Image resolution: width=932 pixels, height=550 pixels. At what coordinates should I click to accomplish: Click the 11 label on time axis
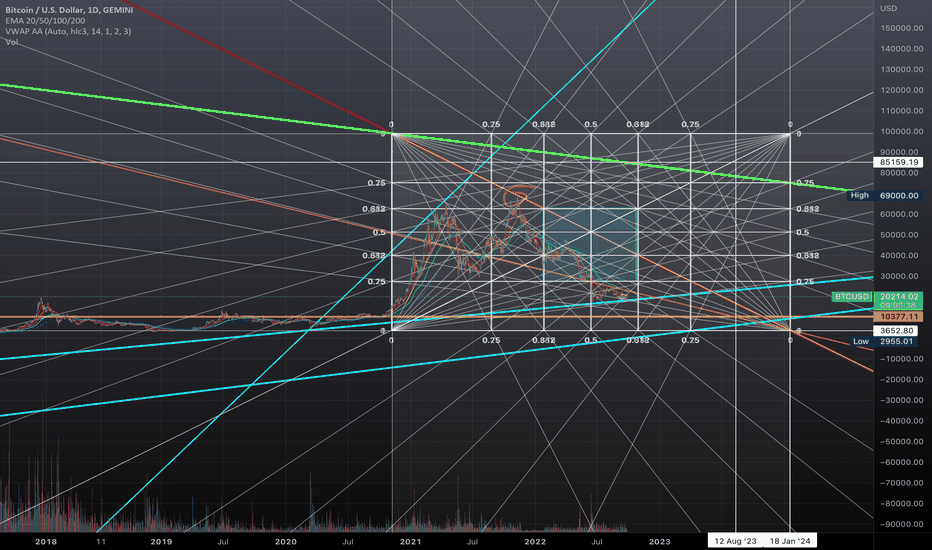(x=101, y=542)
